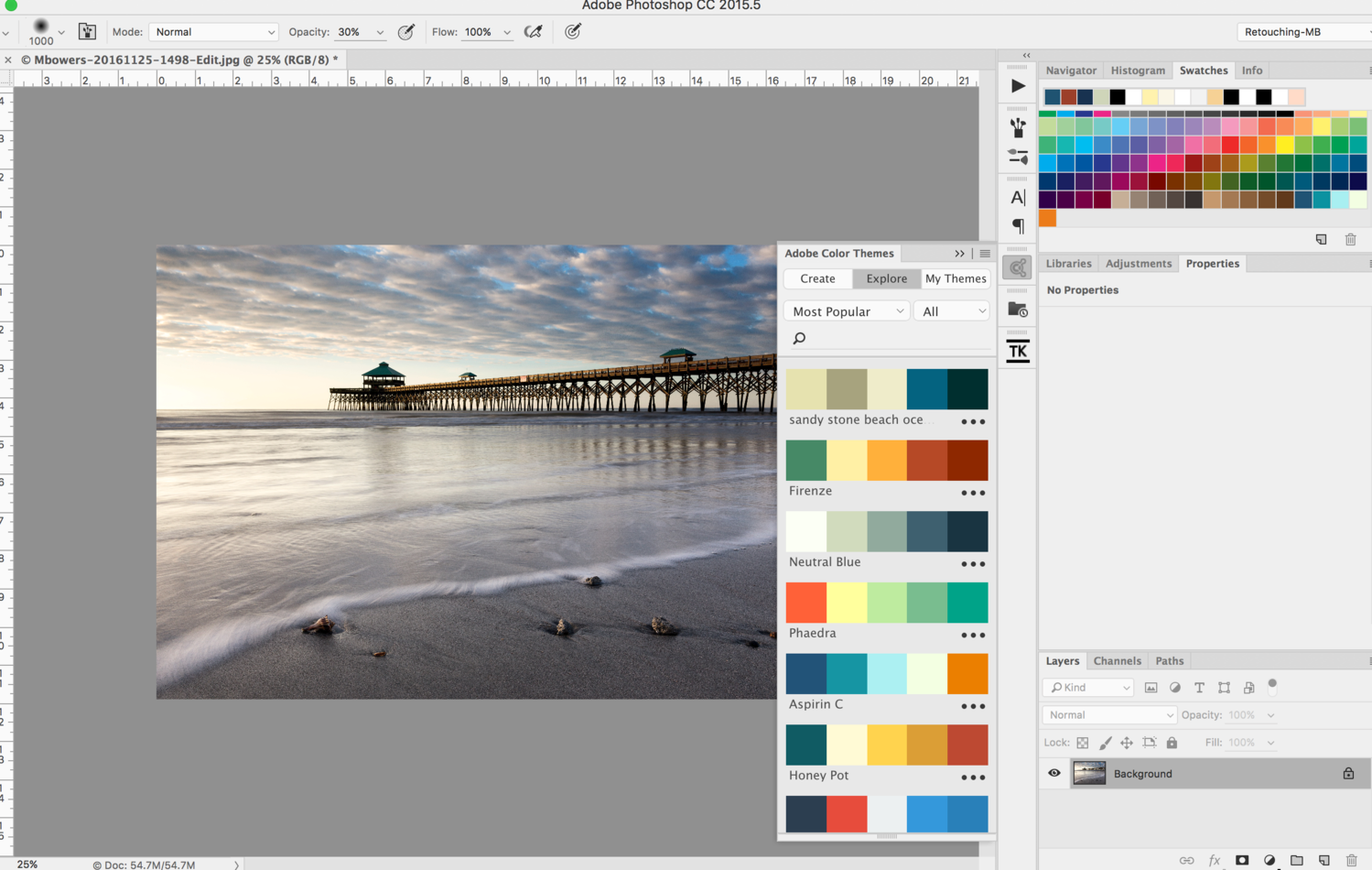
Task: Open options for the Firenze theme
Action: click(973, 493)
